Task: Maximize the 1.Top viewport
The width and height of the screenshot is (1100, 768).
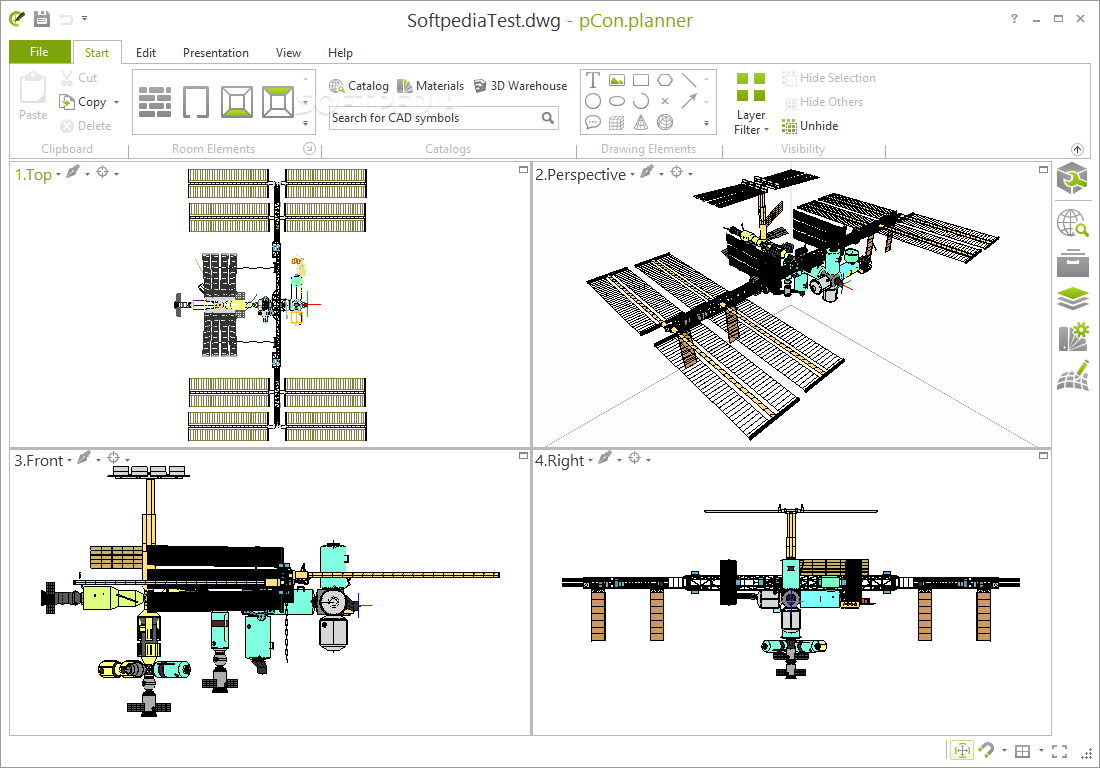Action: (523, 170)
